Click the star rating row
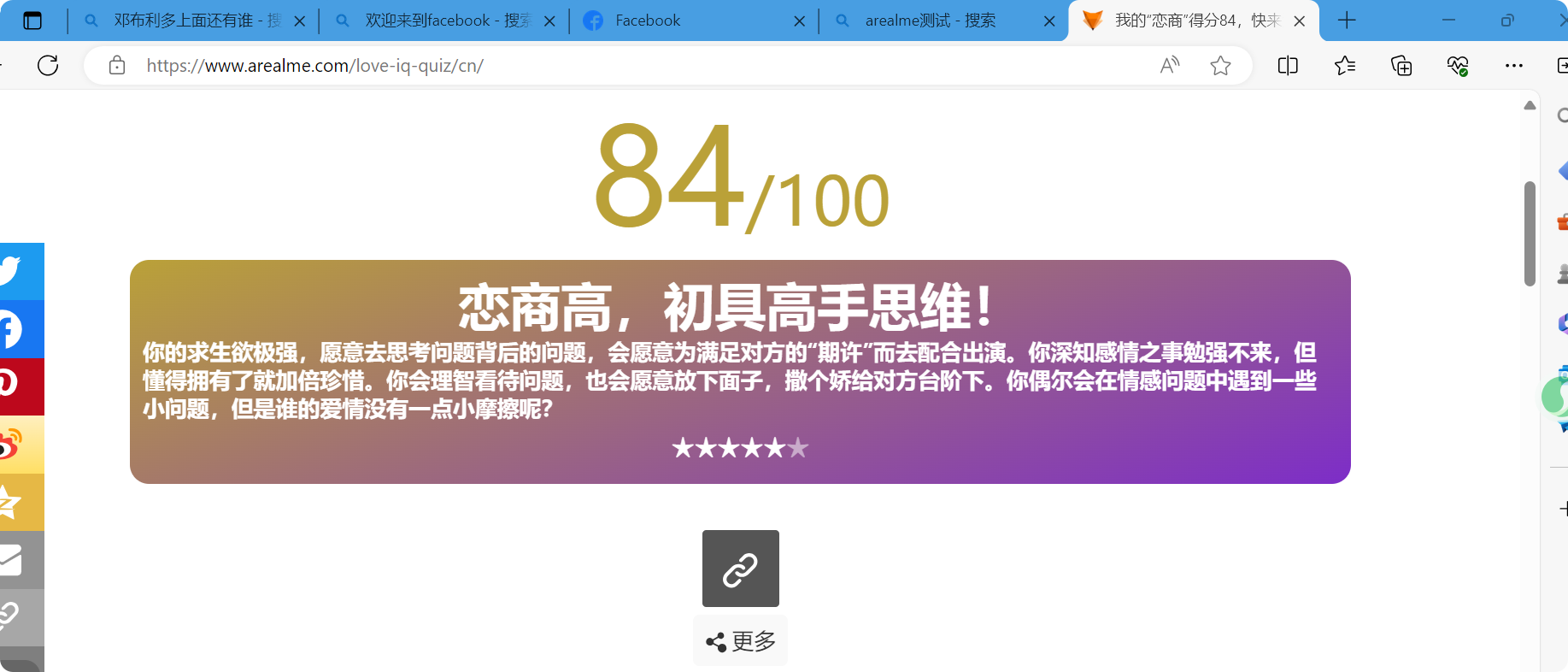 pos(740,447)
